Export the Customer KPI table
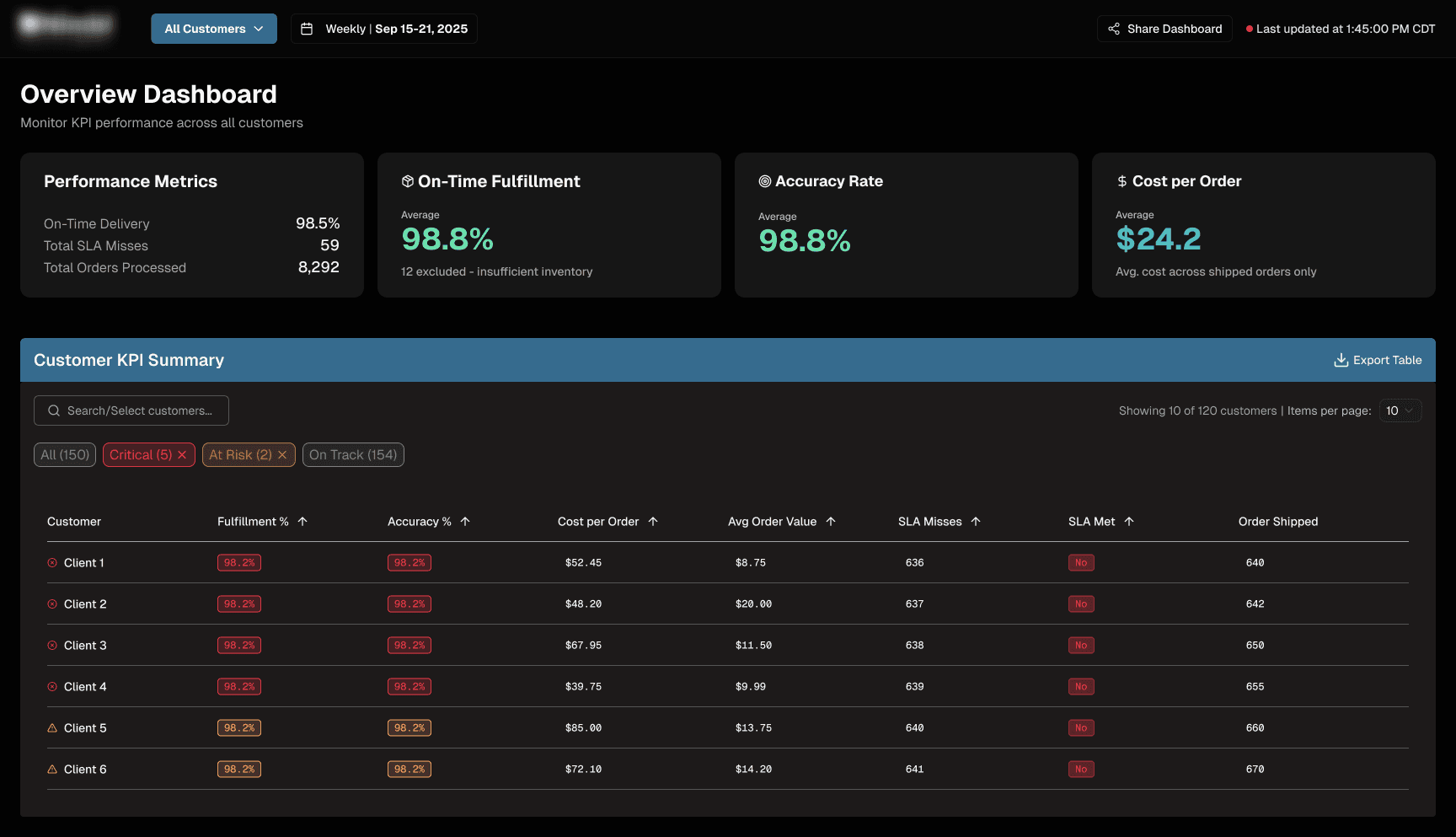Viewport: 1456px width, 837px height. [1378, 360]
